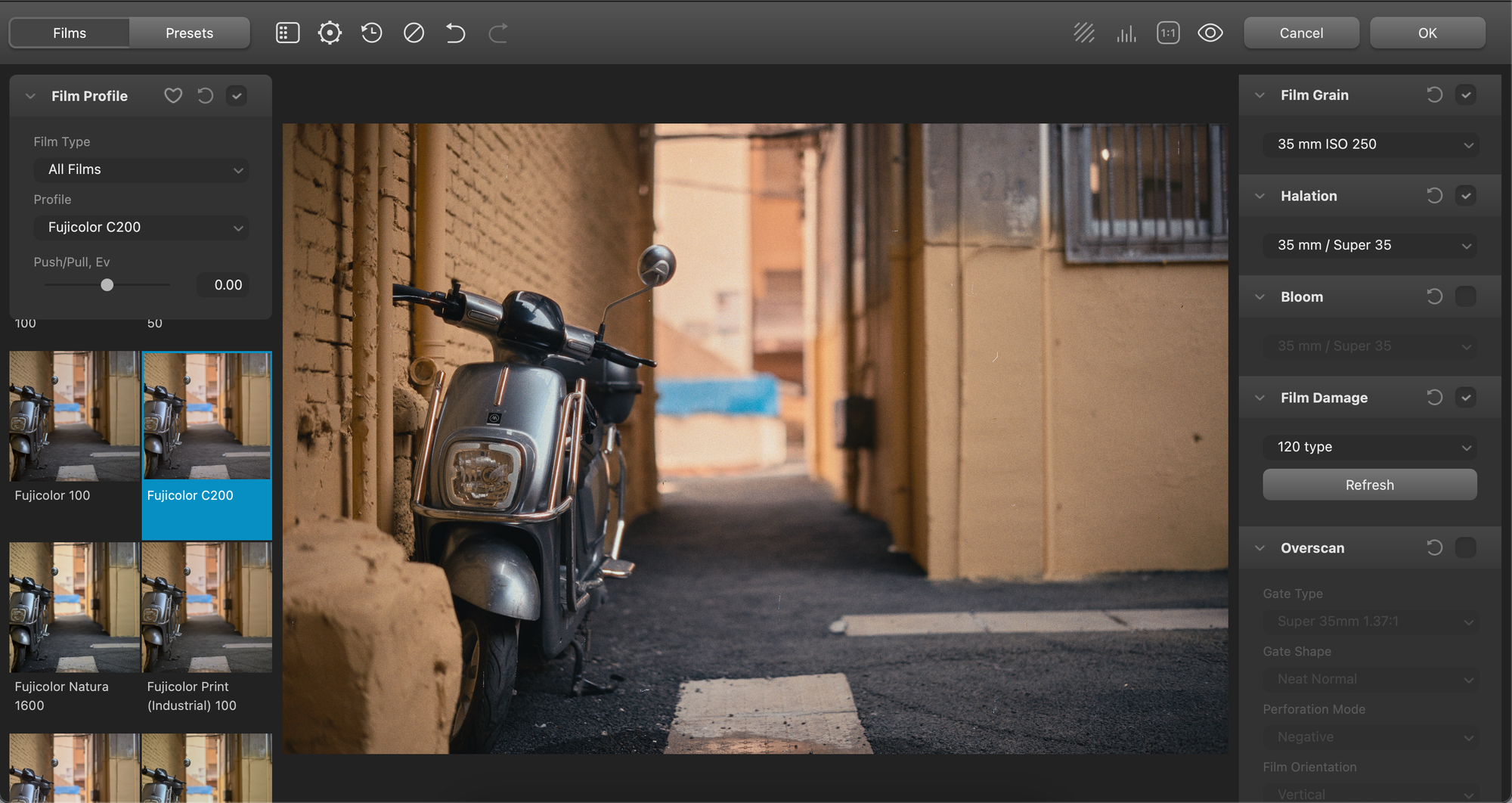Collapse the Film Profile section
This screenshot has width=1512, height=803.
[31, 96]
